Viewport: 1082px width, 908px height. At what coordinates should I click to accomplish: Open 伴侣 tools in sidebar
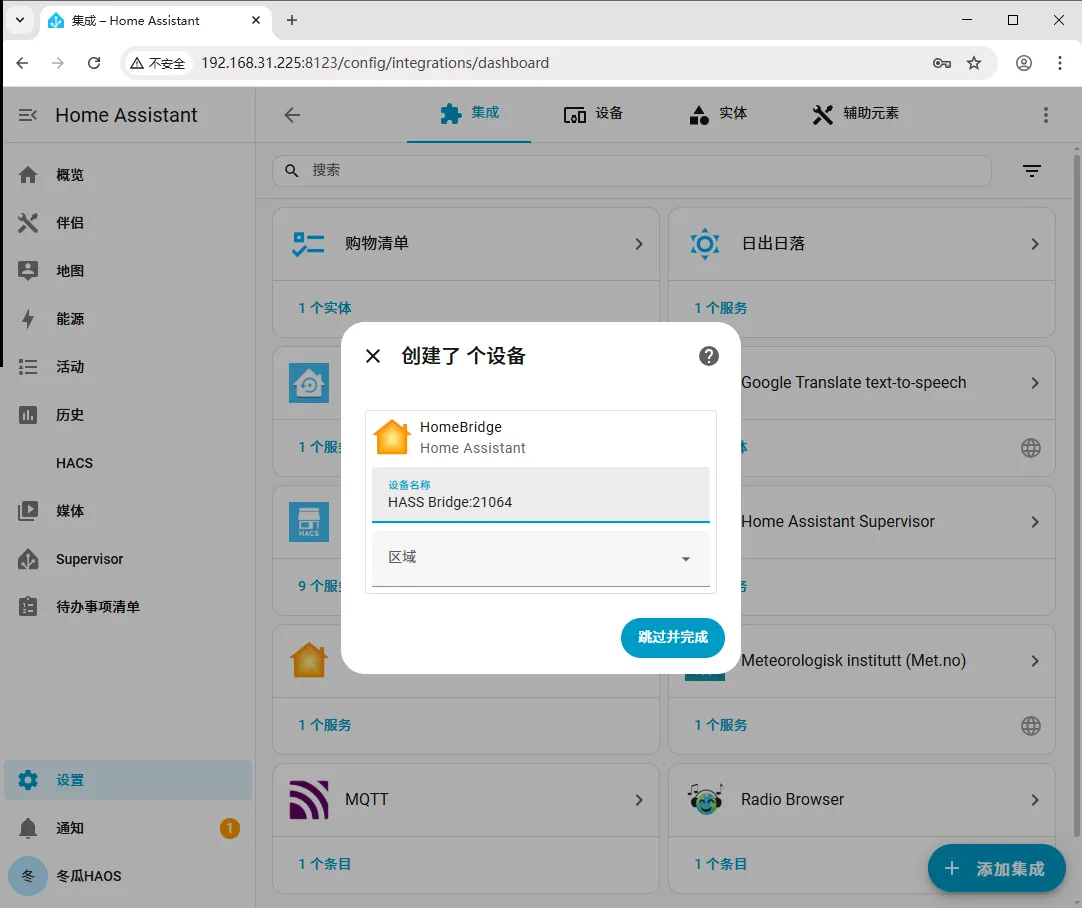(x=128, y=223)
